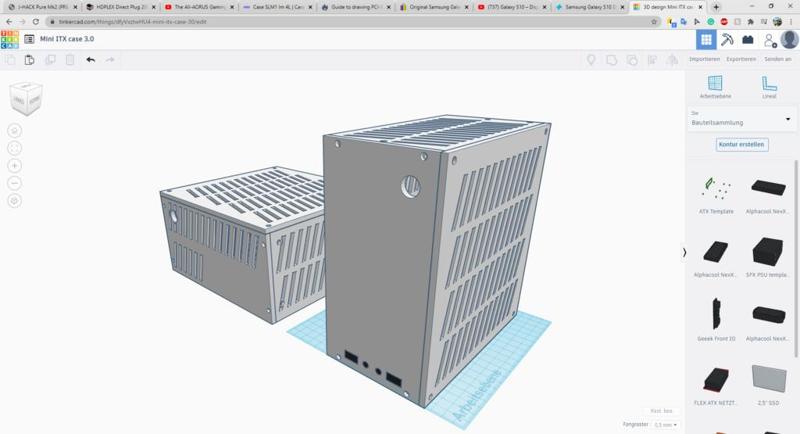Switch to the (737) Galaxy S10 YouTube tab
800x434 pixels.
tap(512, 7)
